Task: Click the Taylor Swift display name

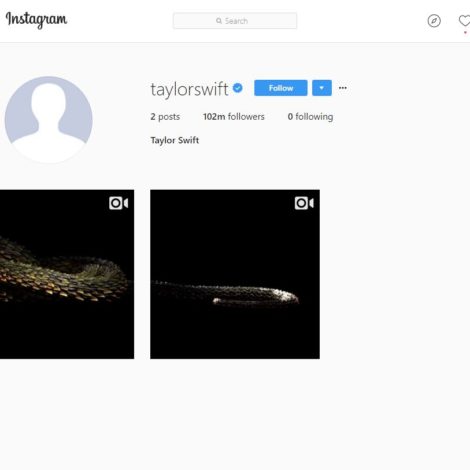Action: (175, 140)
